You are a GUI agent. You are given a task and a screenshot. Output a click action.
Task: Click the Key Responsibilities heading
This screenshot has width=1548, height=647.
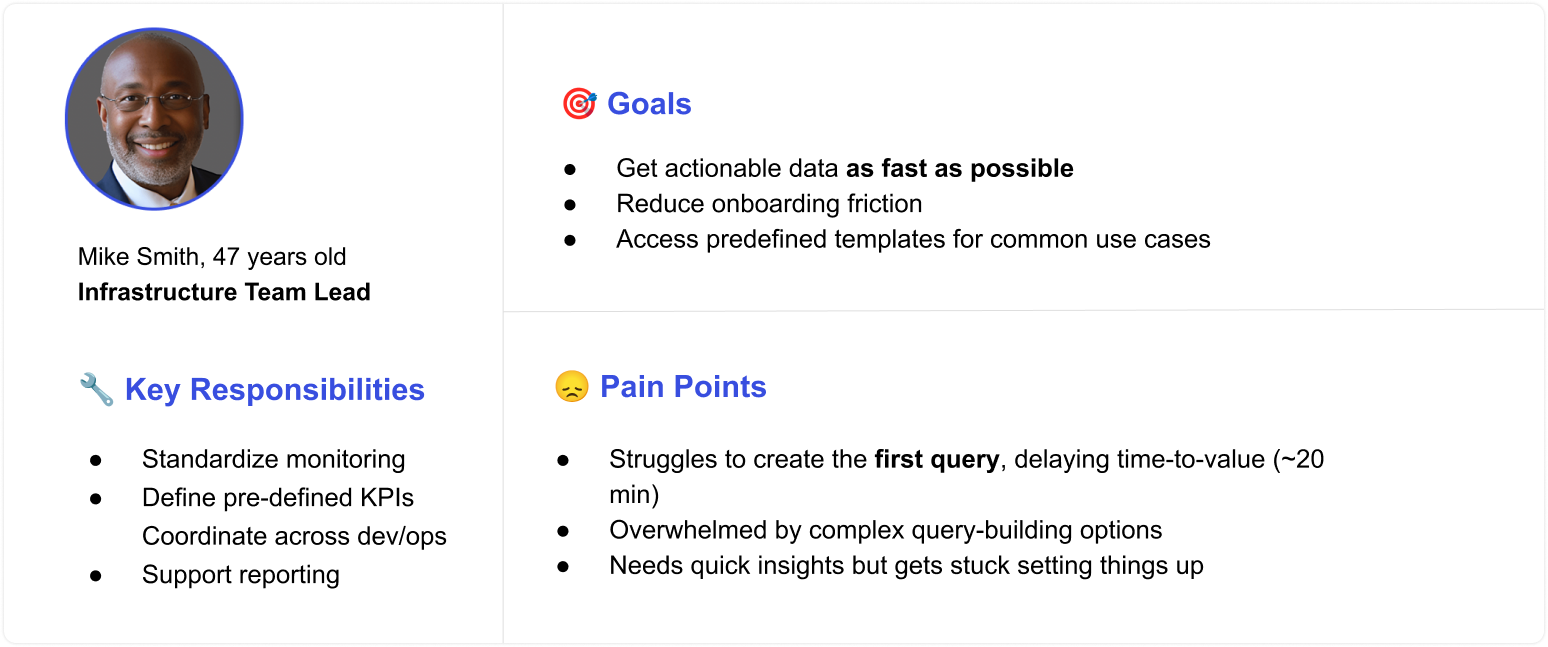(x=275, y=389)
